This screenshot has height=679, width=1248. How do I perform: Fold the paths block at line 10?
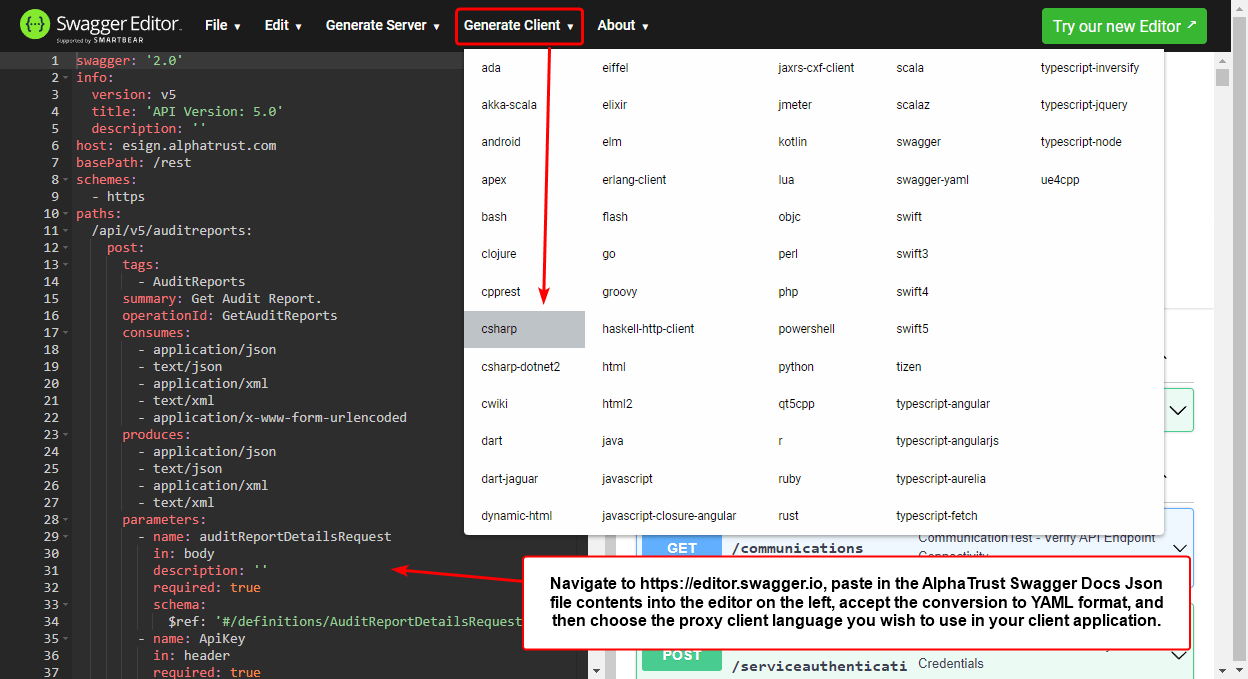(x=68, y=214)
